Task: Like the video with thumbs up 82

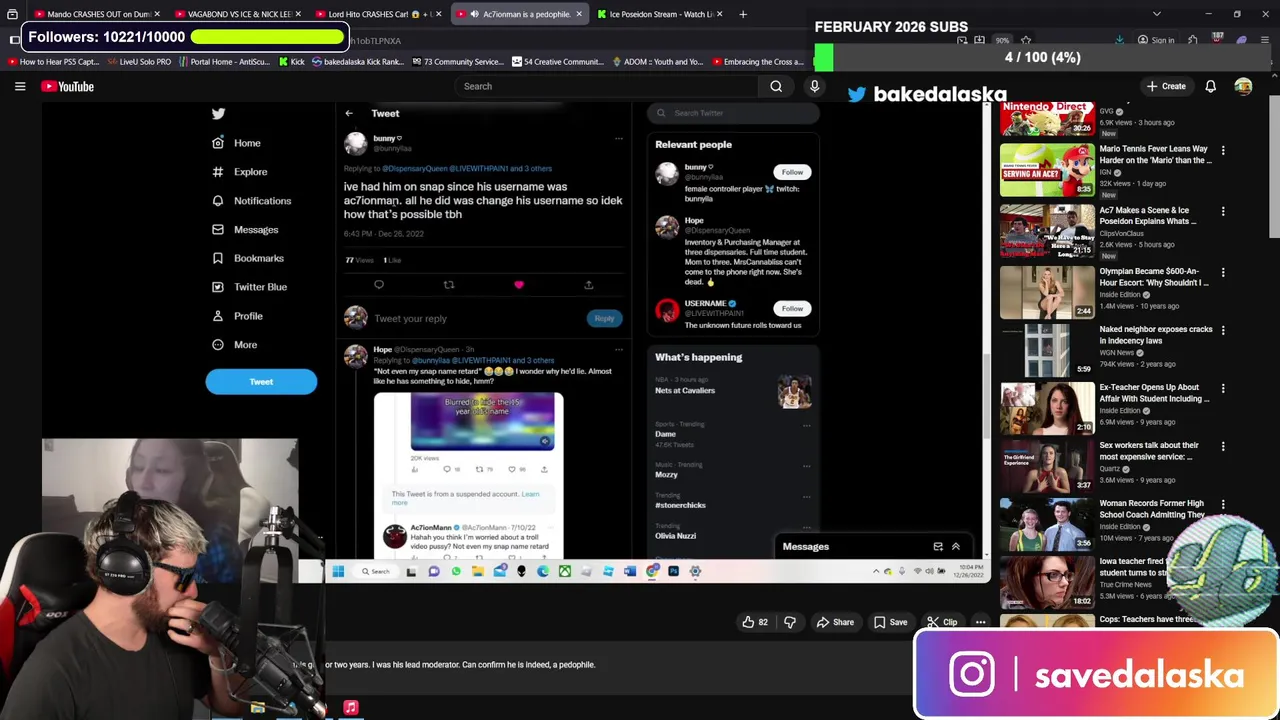Action: click(755, 622)
